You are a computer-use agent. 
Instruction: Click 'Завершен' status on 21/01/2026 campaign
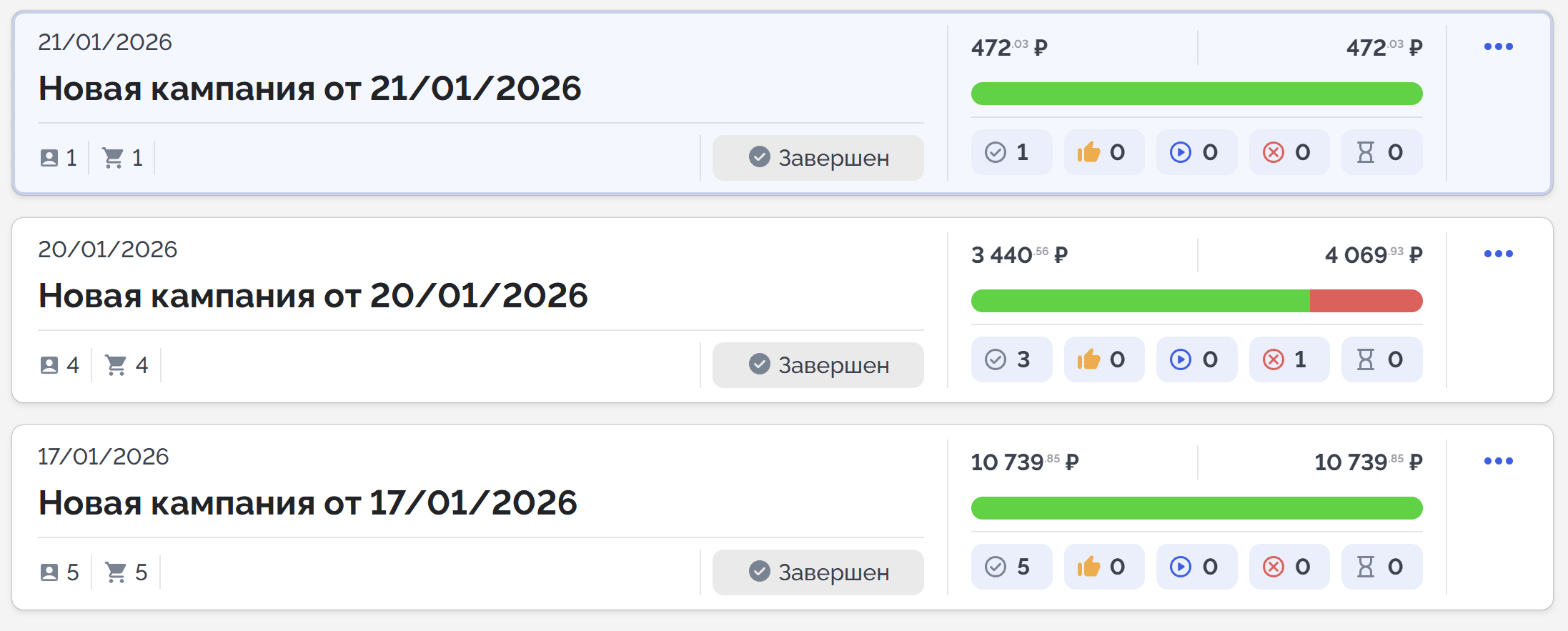click(818, 158)
